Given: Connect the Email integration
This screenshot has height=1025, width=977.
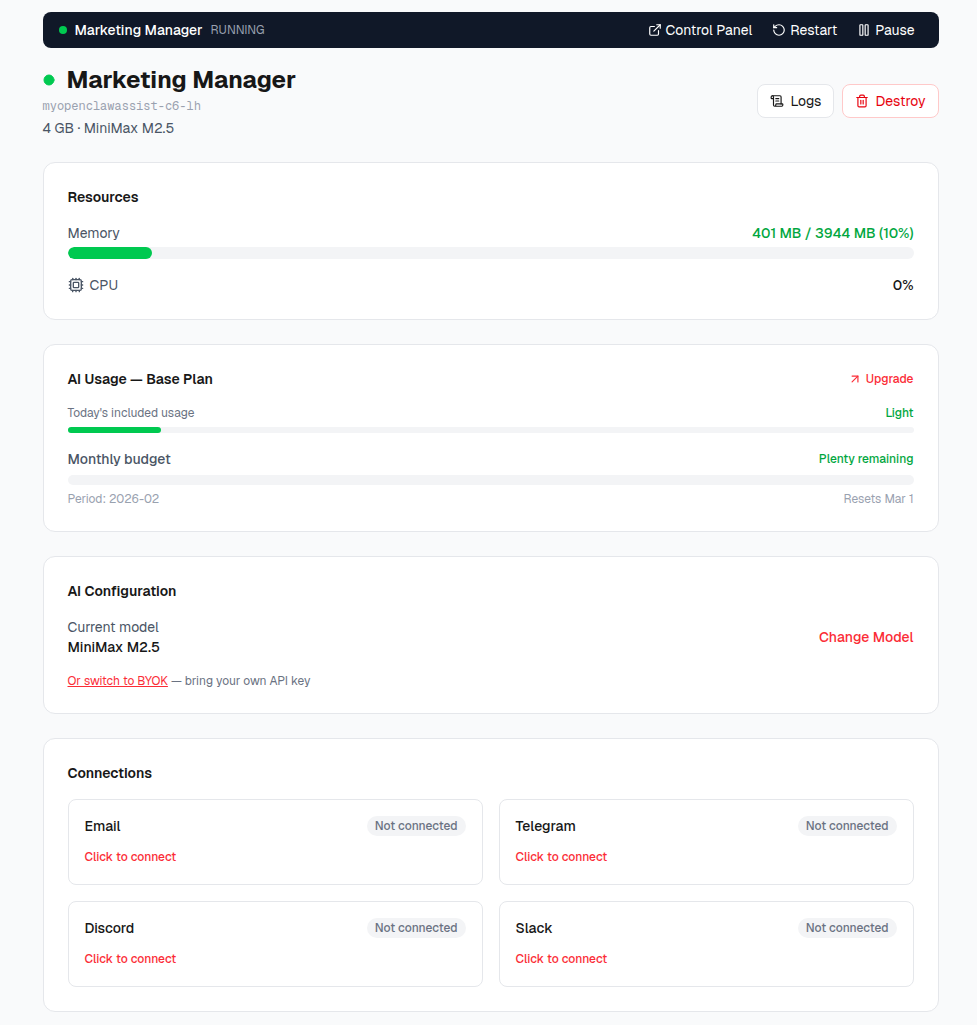Looking at the screenshot, I should (x=130, y=857).
